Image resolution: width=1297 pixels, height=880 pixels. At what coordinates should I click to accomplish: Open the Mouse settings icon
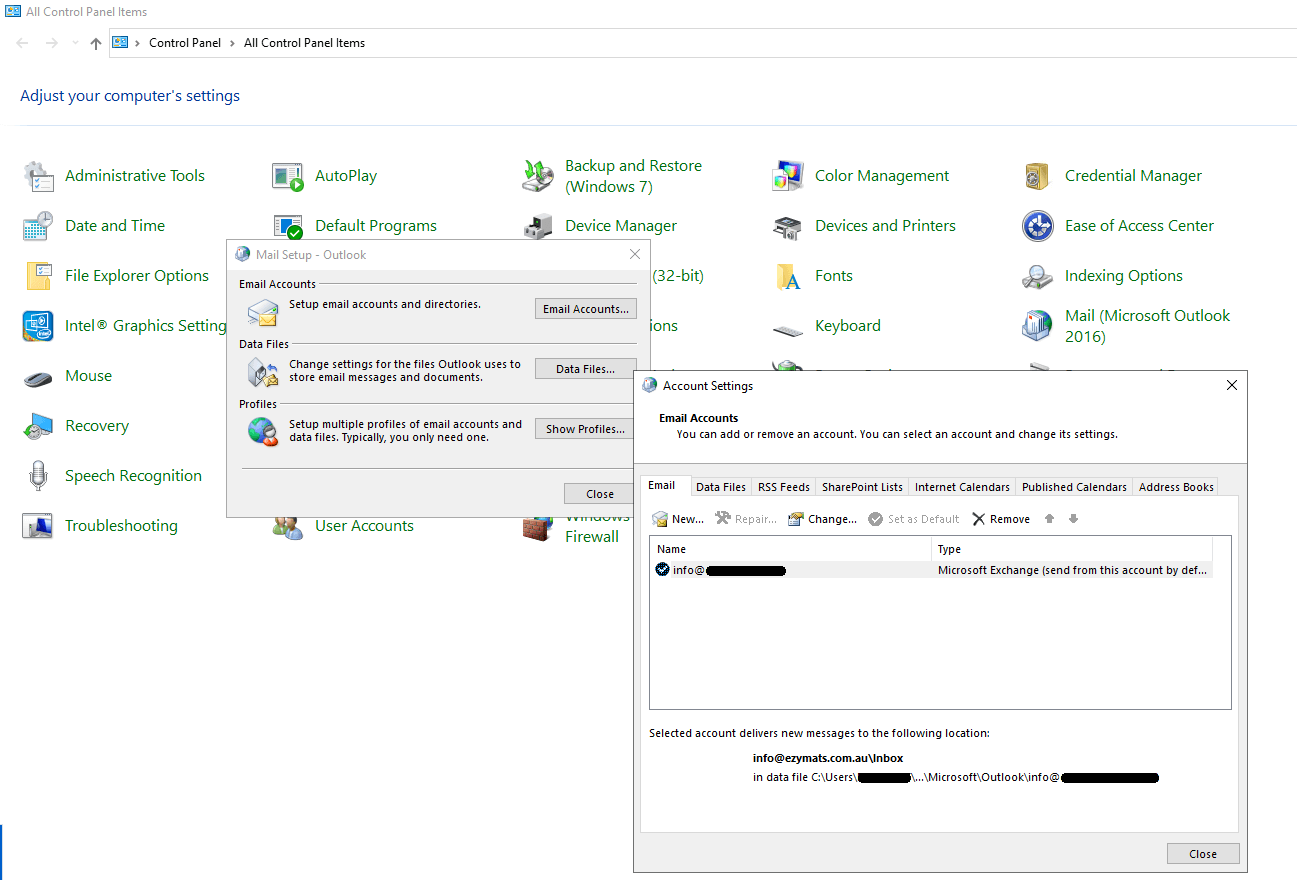click(x=38, y=378)
